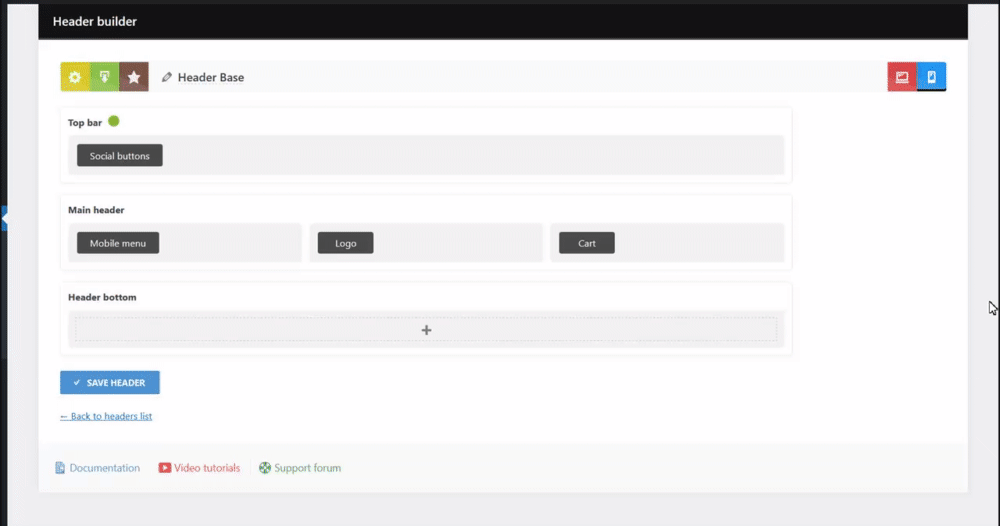Click the Top bar label

coord(85,122)
